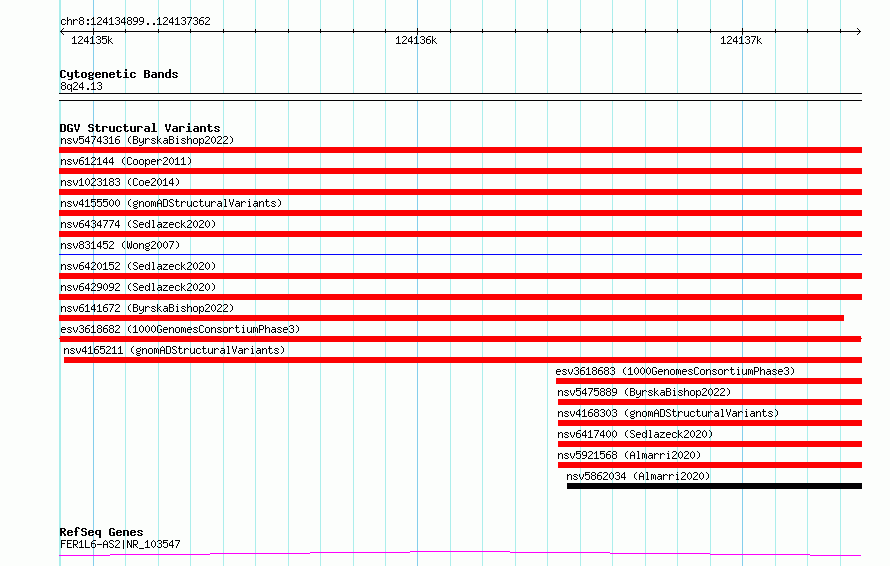The image size is (890, 566).
Task: Click the nsv6141672 (ByrskaBishop2022) shorter red bar
Action: pyautogui.click(x=451, y=318)
